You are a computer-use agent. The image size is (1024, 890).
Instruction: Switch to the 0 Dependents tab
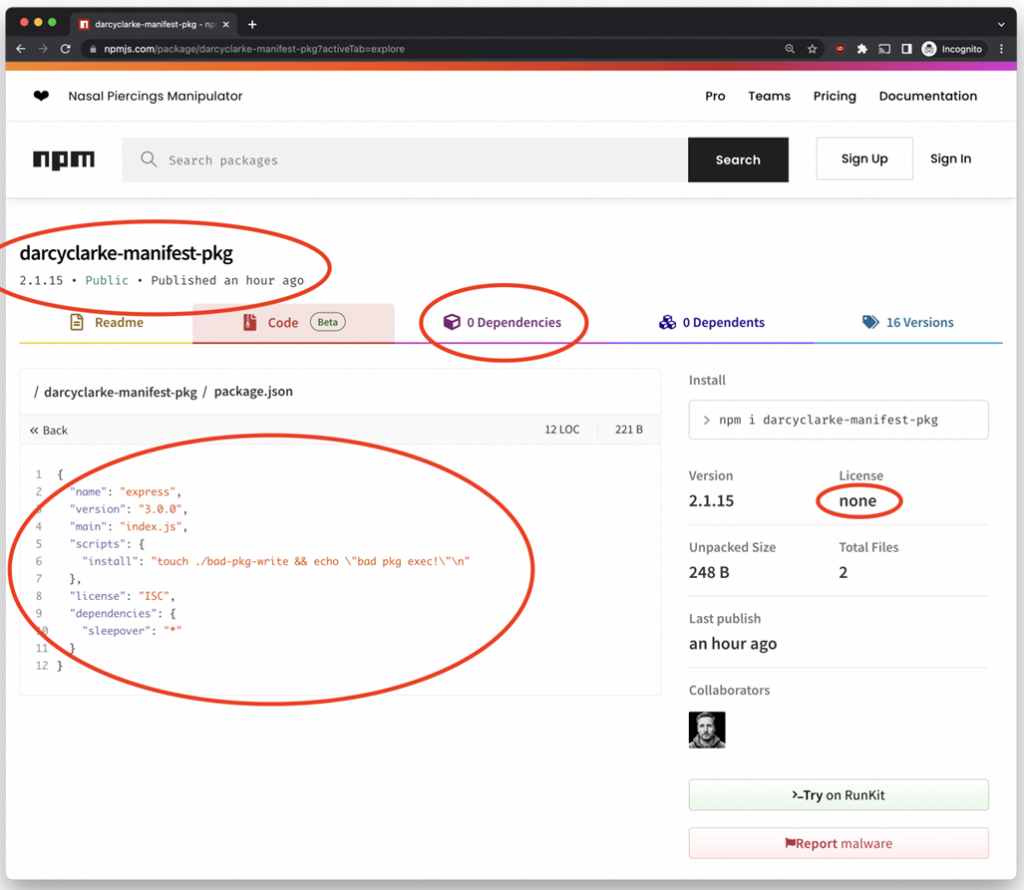pyautogui.click(x=711, y=323)
